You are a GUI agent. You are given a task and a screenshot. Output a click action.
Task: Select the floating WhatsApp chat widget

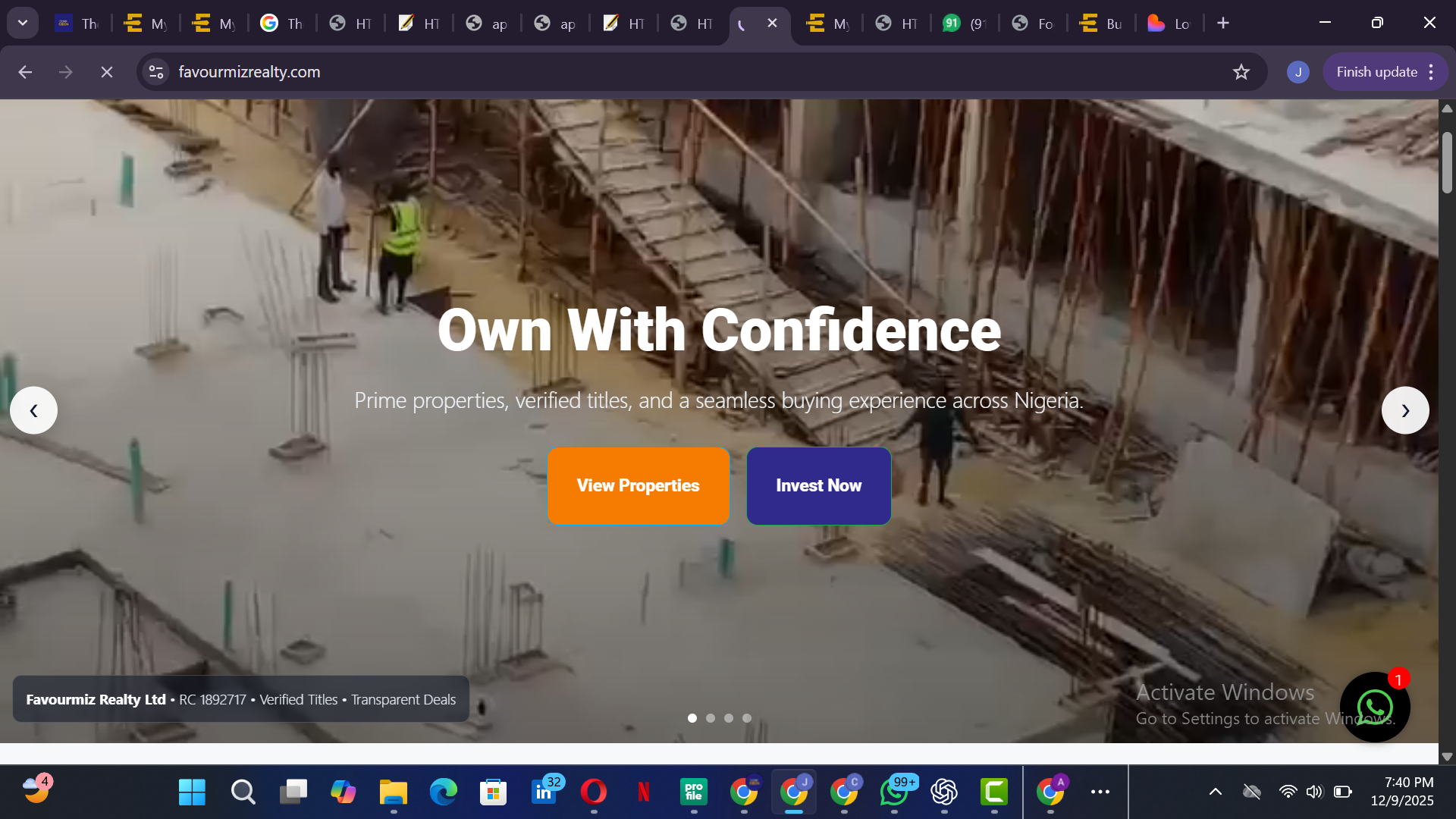pos(1374,706)
